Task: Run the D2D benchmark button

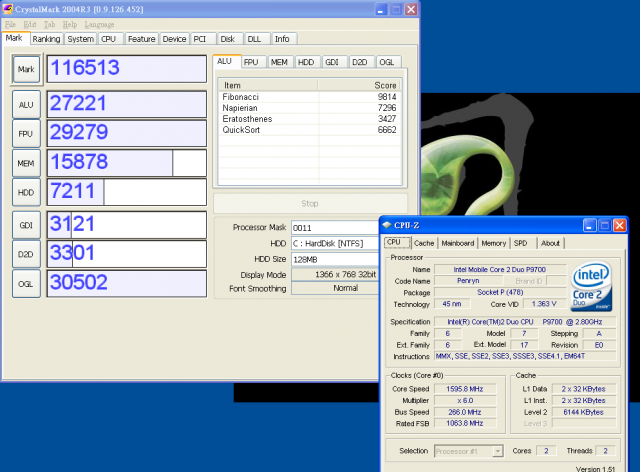Action: tap(26, 254)
